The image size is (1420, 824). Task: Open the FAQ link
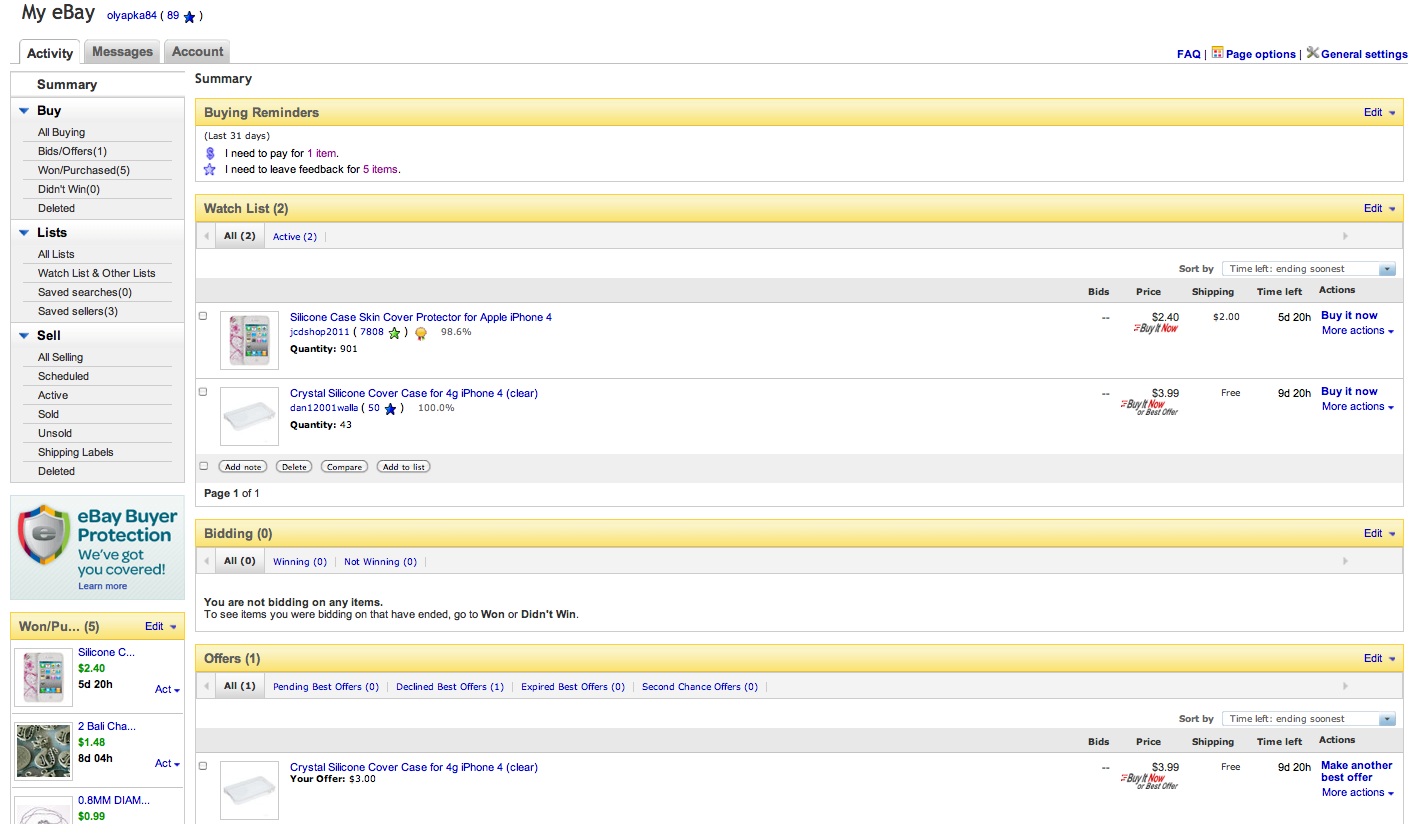pos(1188,54)
